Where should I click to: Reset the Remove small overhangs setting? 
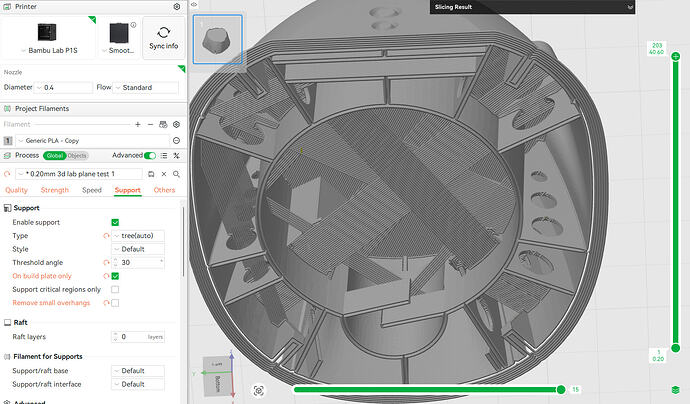[x=106, y=303]
